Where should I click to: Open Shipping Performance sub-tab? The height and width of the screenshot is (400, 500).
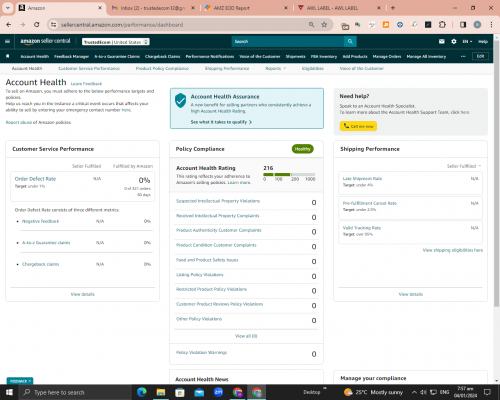(x=227, y=68)
